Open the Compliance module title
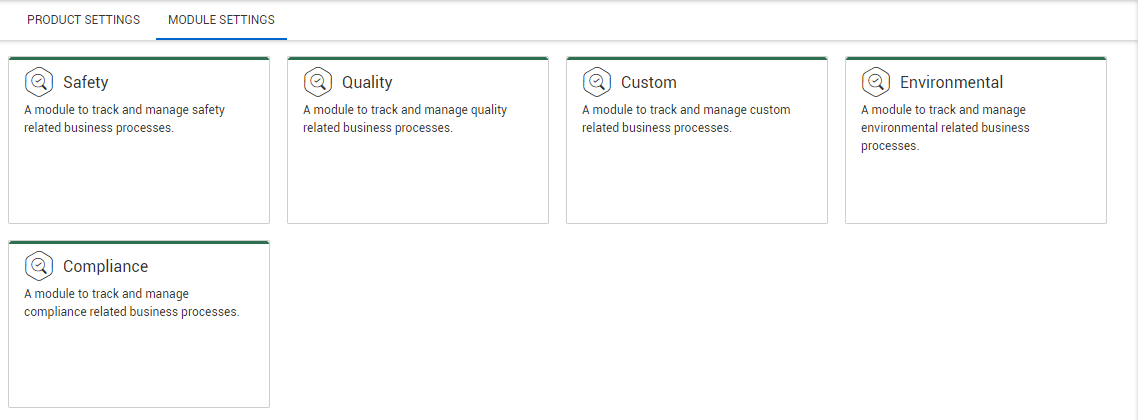The width and height of the screenshot is (1138, 420). point(105,267)
